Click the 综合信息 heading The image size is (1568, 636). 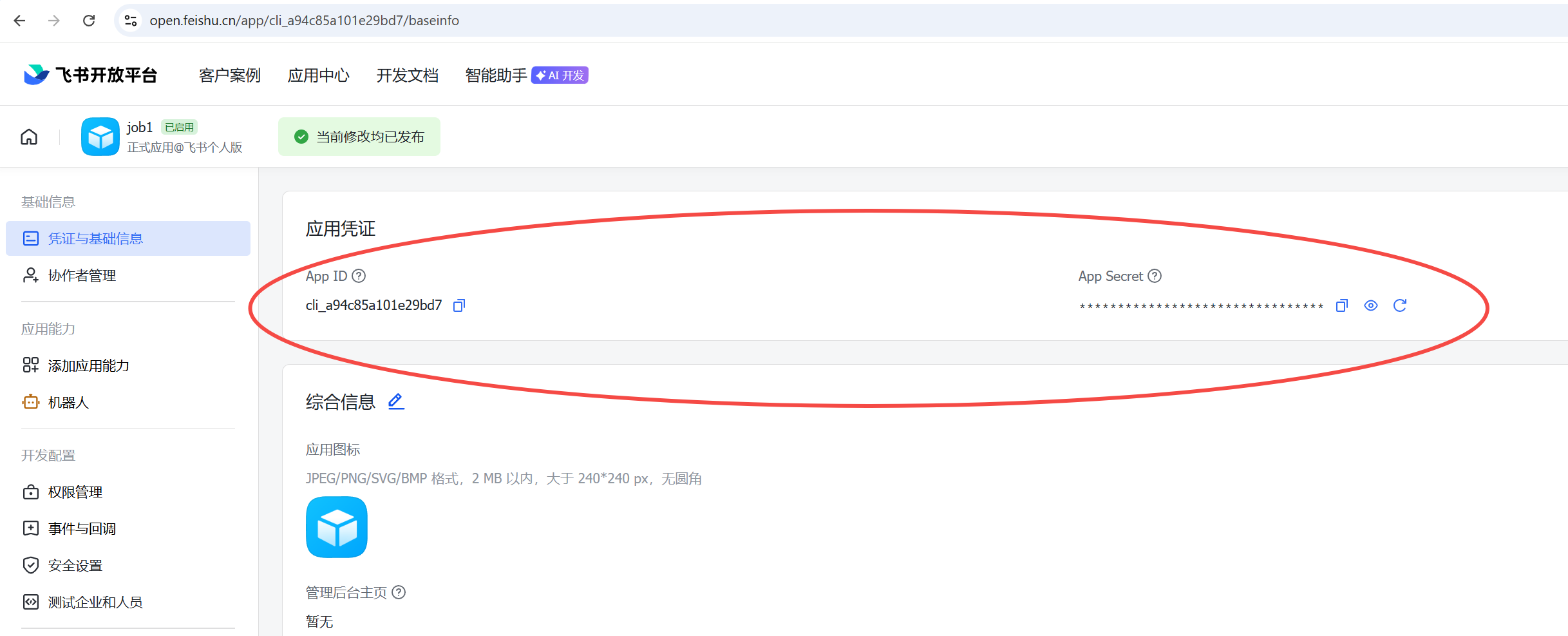[x=340, y=402]
